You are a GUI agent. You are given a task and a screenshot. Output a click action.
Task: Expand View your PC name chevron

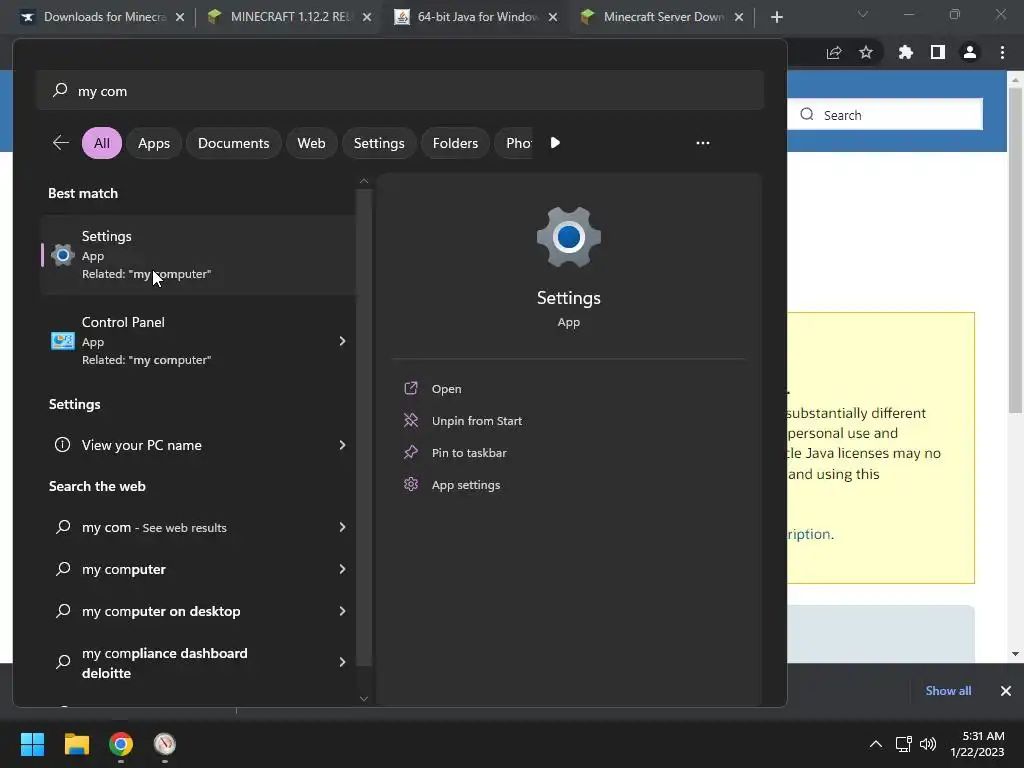coord(342,445)
